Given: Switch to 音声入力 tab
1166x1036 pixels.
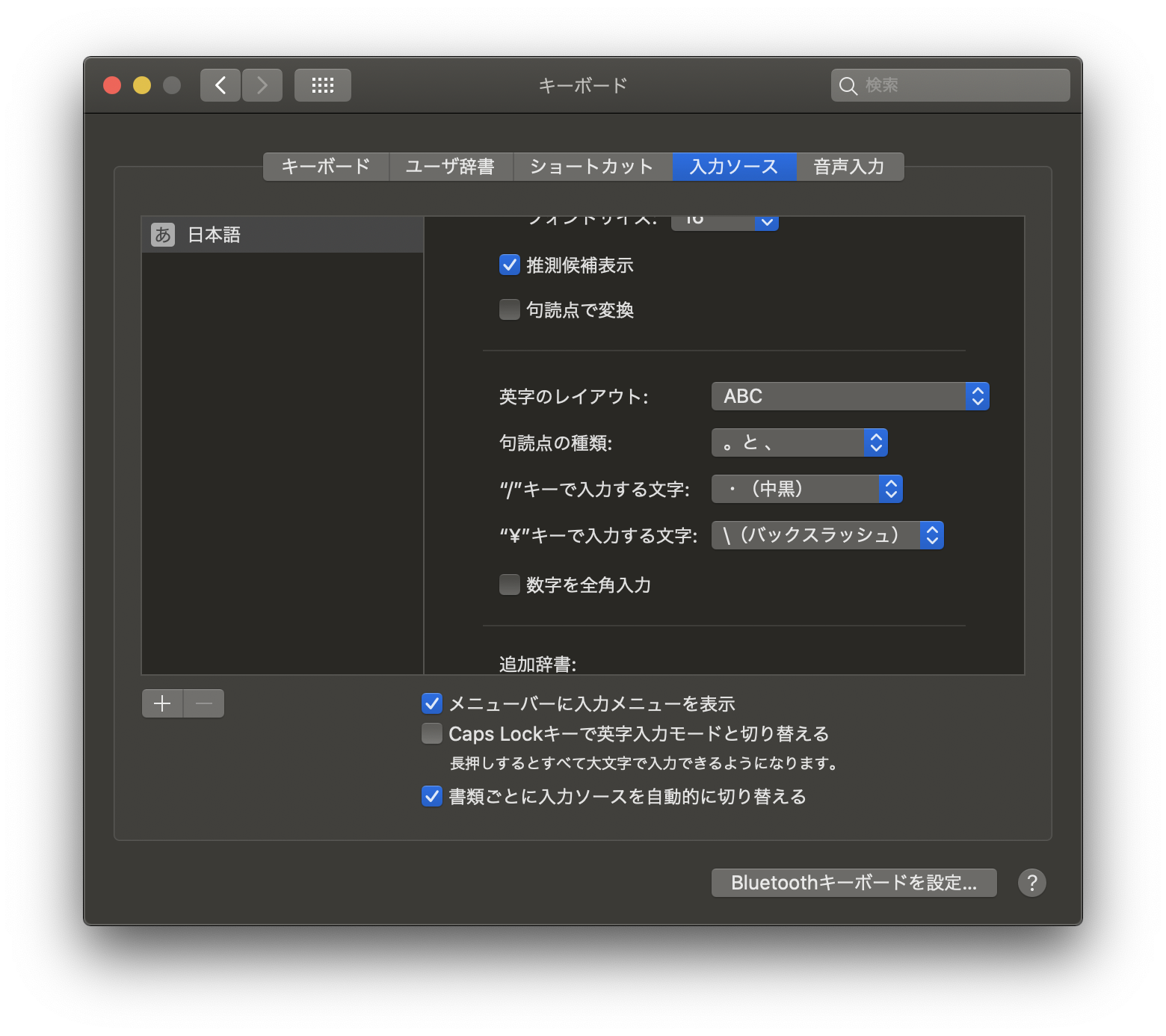Looking at the screenshot, I should [x=850, y=167].
